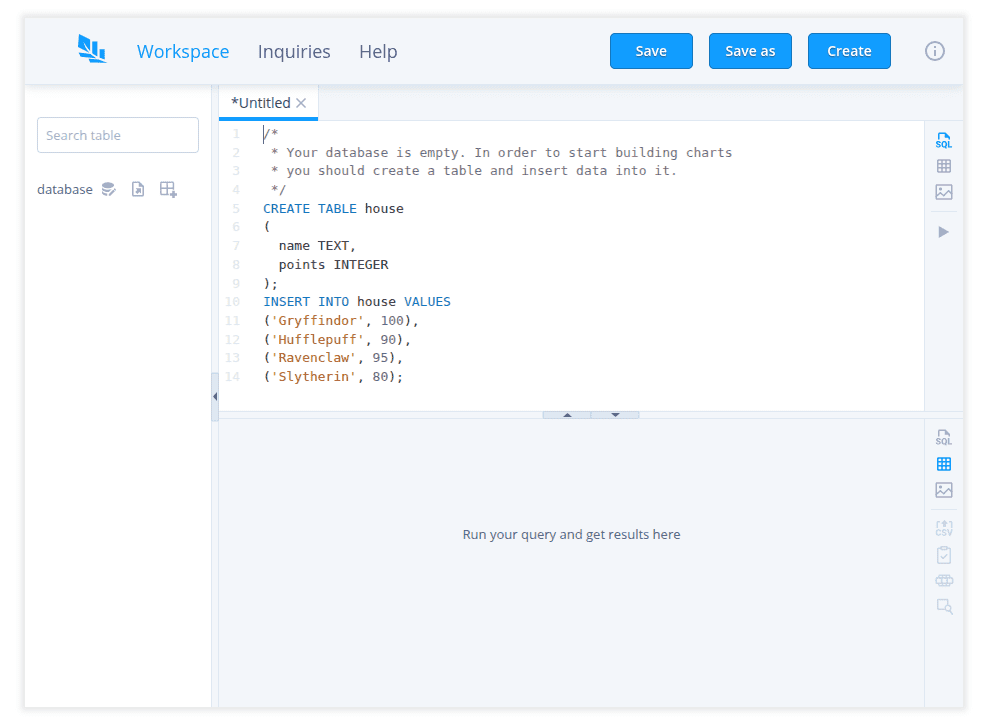Click the Save as button
The image size is (988, 726).
pos(750,50)
